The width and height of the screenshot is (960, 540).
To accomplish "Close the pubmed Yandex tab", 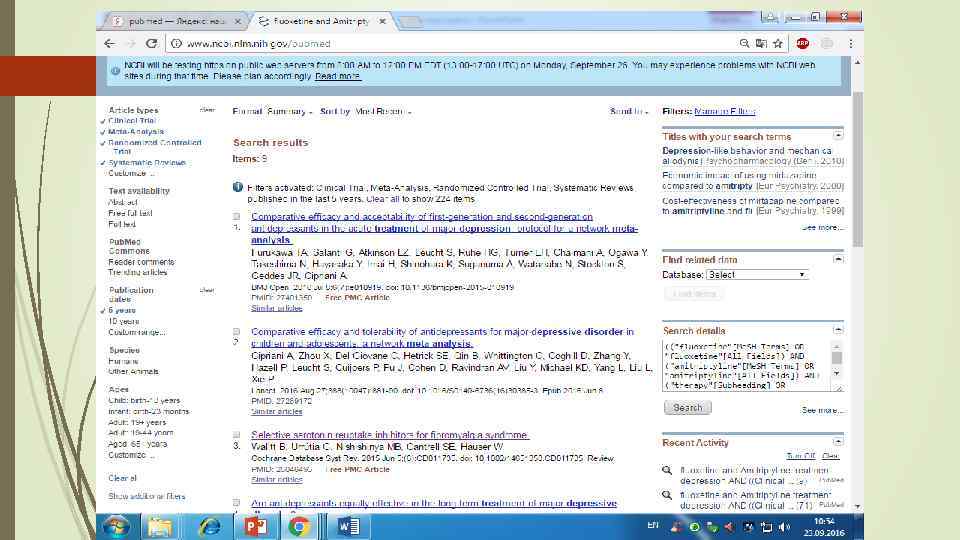I will (238, 21).
